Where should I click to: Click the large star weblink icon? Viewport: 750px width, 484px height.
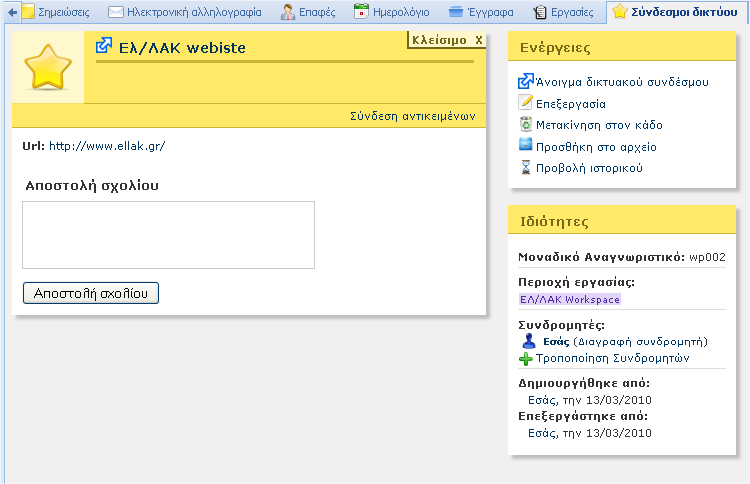click(x=47, y=67)
